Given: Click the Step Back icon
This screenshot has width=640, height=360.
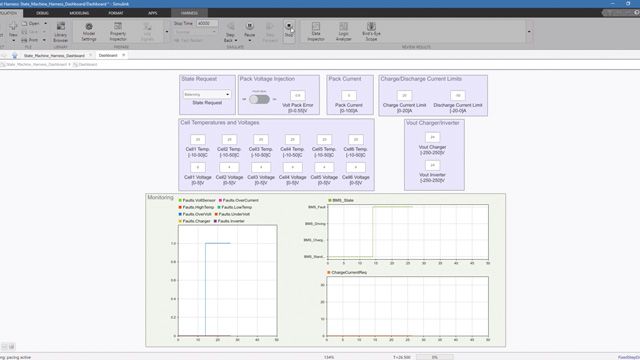Looking at the screenshot, I should [x=230, y=27].
